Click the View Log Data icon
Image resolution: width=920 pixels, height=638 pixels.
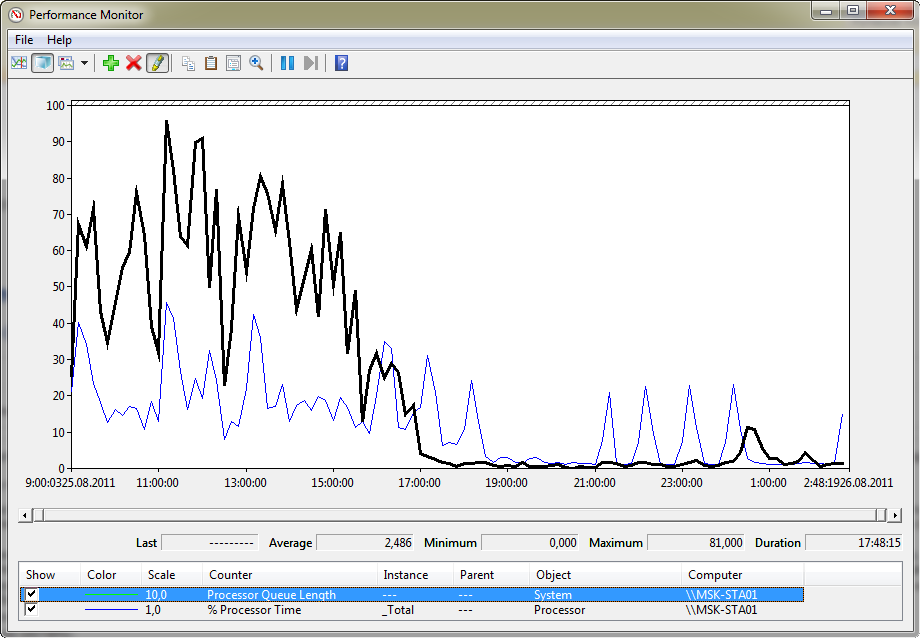tap(43, 63)
